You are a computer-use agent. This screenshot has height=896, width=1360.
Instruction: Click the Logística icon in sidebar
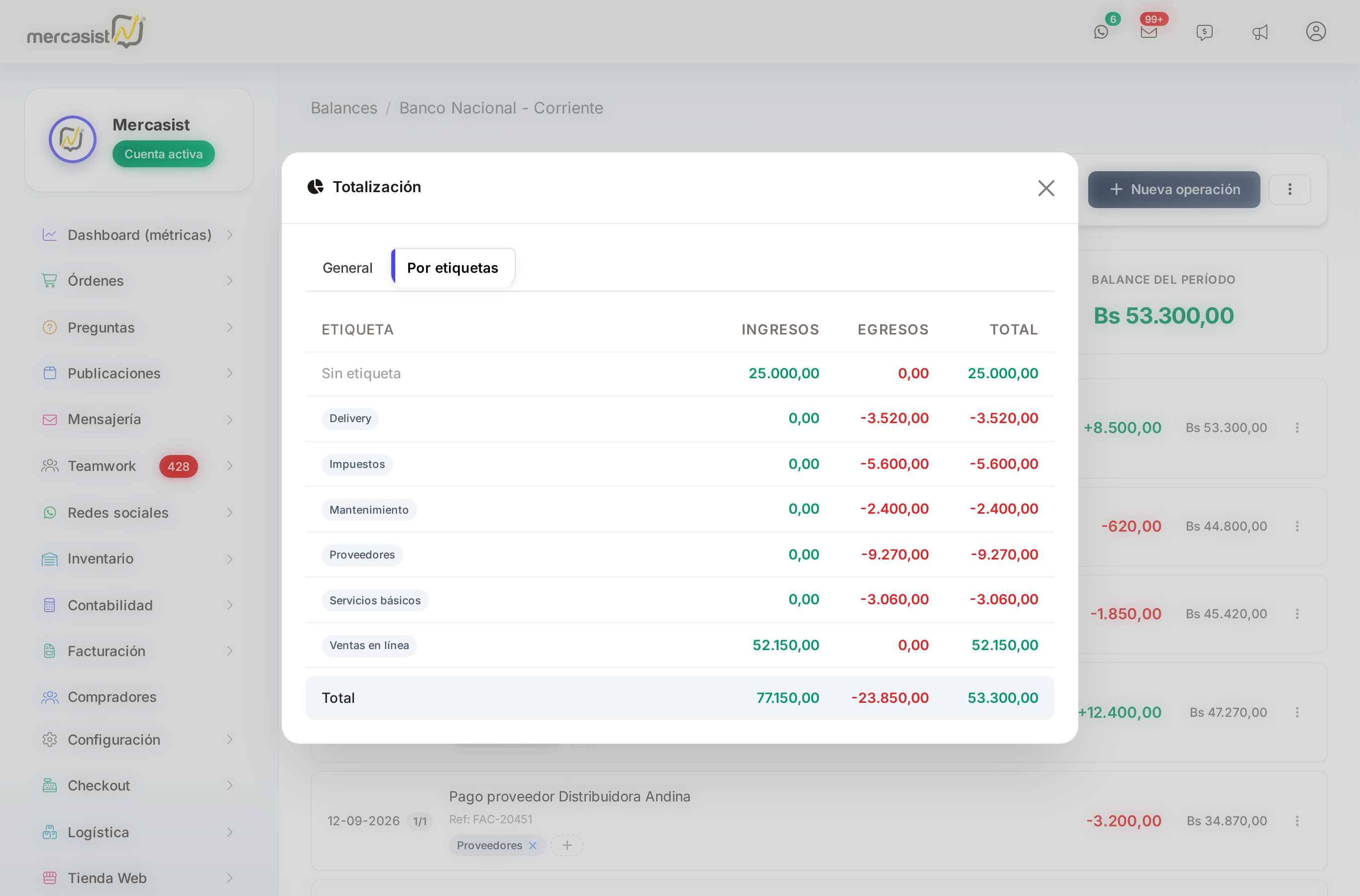pos(50,832)
